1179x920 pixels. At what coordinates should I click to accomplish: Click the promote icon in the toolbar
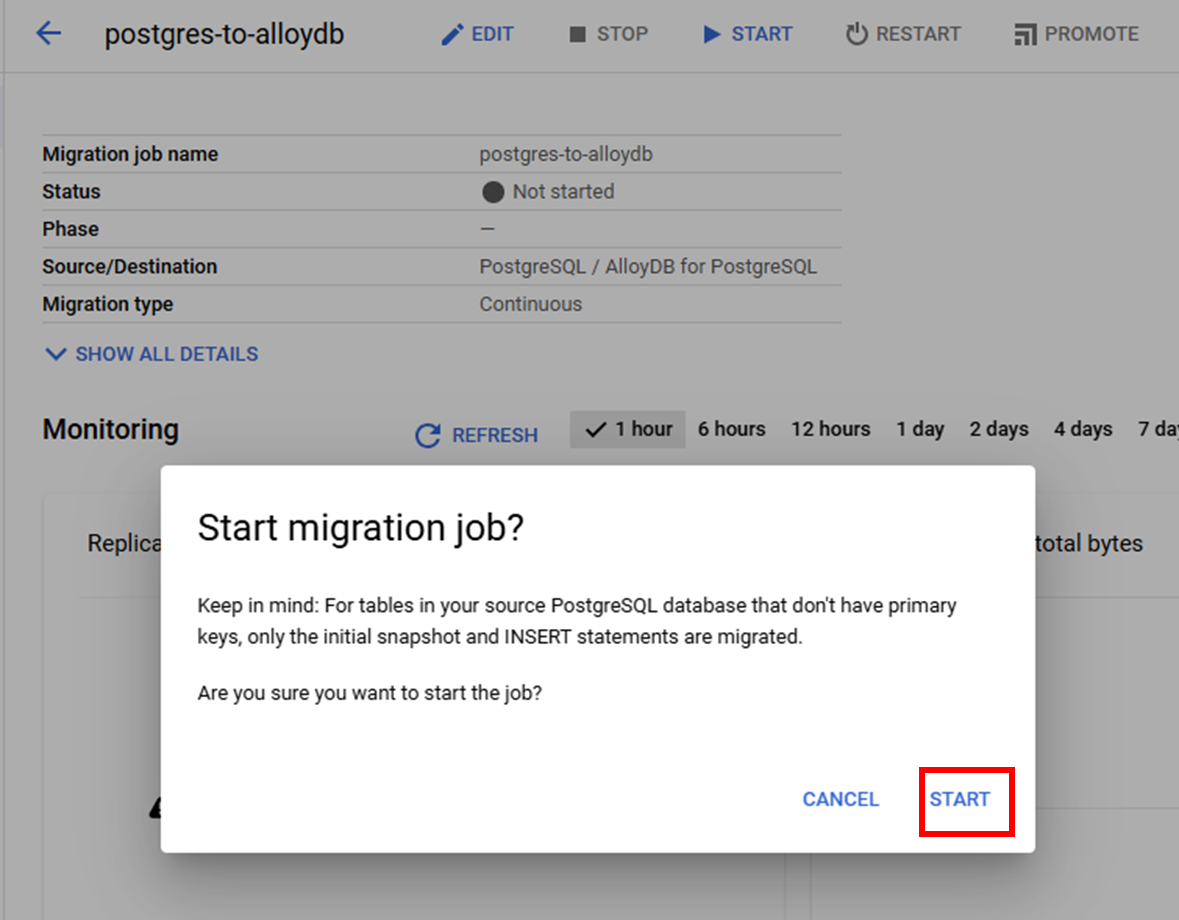pos(1025,35)
